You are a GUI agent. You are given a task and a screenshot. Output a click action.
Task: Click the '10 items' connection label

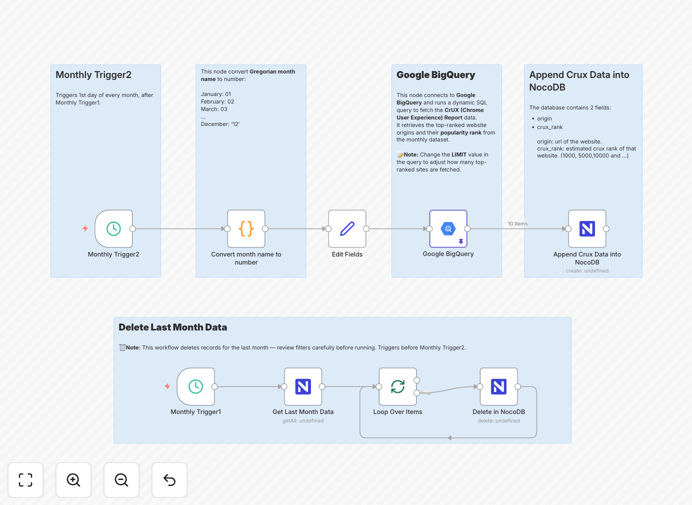coord(517,224)
